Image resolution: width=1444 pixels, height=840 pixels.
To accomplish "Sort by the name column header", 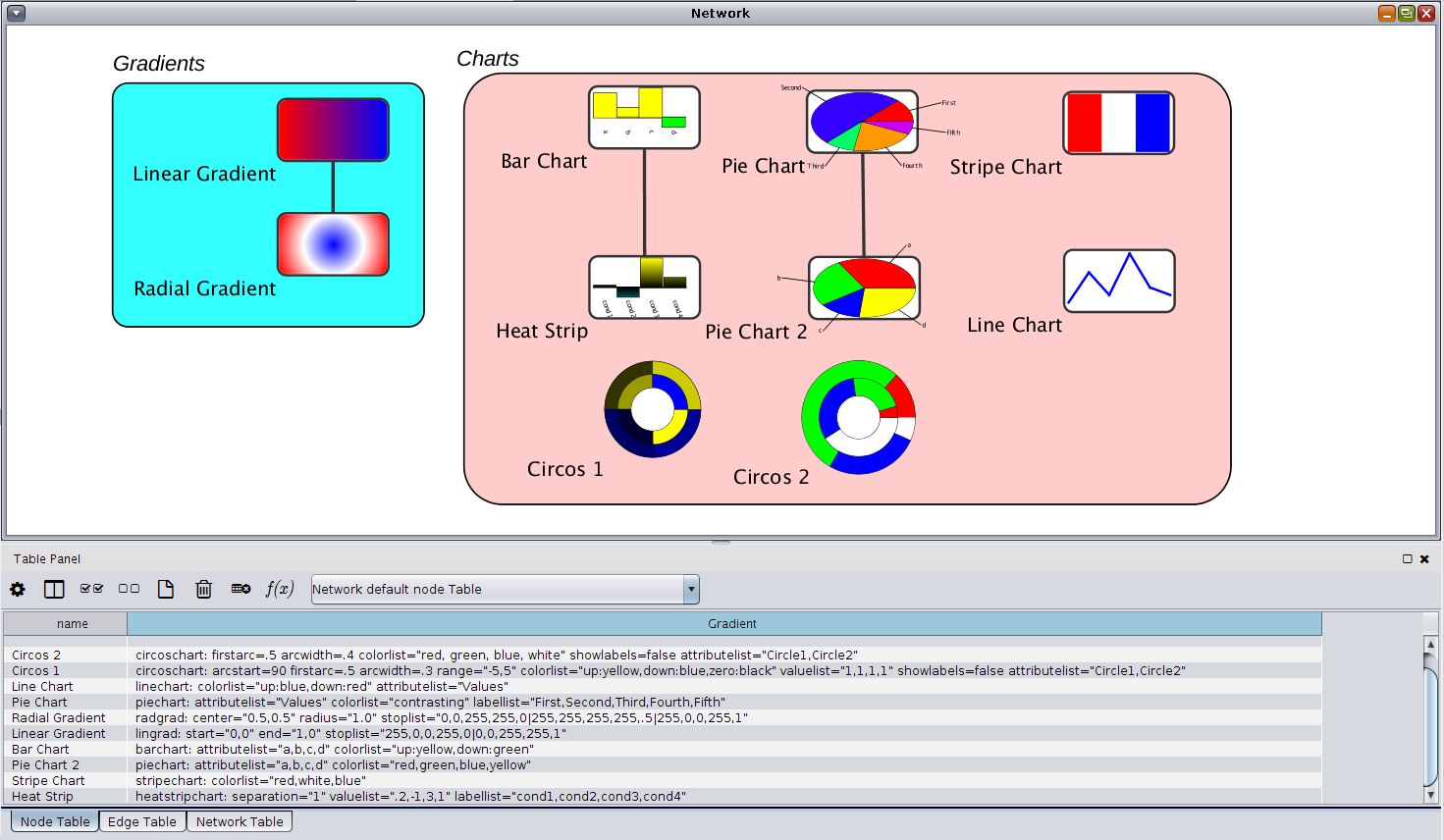I will tap(72, 624).
